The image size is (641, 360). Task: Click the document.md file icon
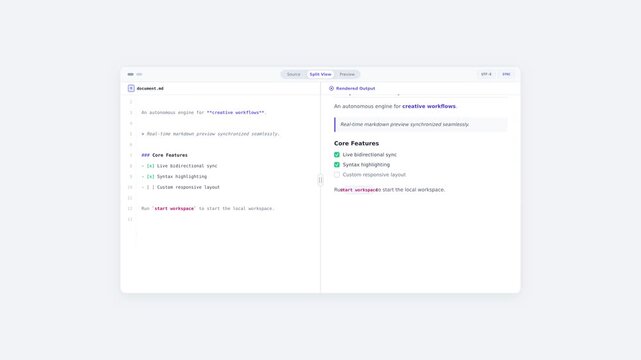tap(131, 88)
